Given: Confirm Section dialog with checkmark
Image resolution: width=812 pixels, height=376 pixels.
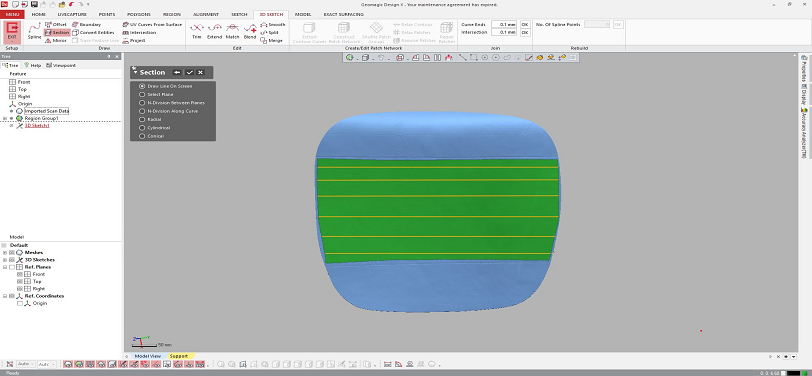Looking at the screenshot, I should click(x=190, y=73).
